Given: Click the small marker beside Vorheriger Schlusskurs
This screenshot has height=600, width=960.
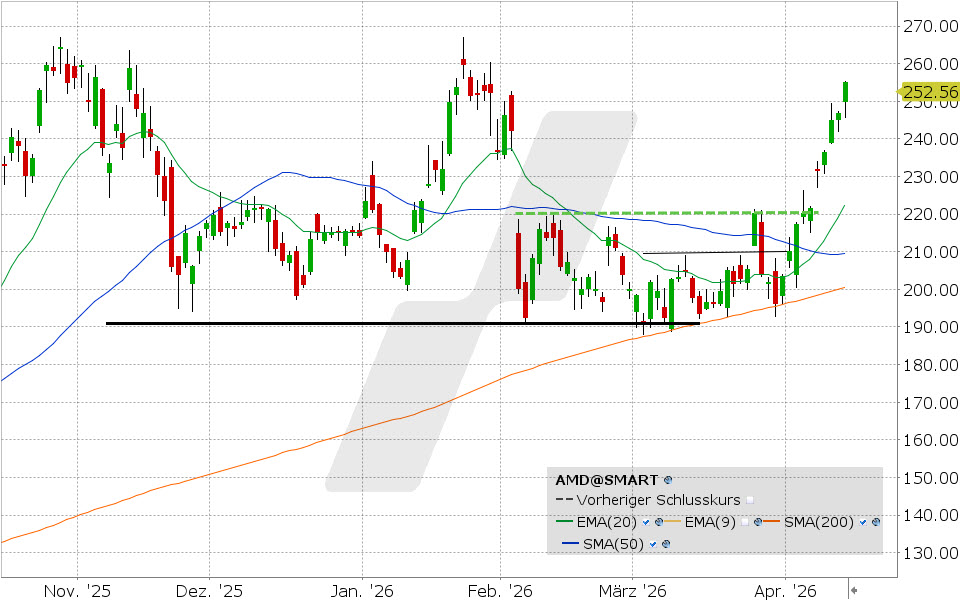Looking at the screenshot, I should (750, 500).
